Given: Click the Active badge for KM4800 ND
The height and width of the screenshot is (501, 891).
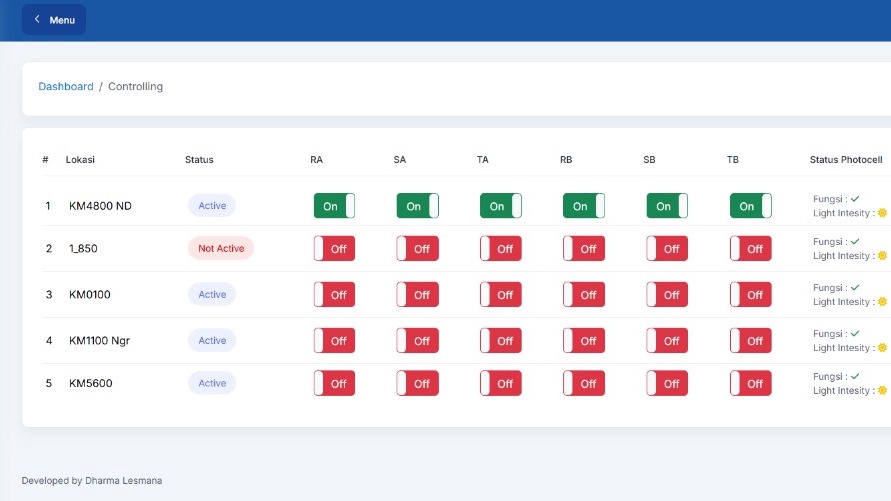Looking at the screenshot, I should pyautogui.click(x=212, y=206).
